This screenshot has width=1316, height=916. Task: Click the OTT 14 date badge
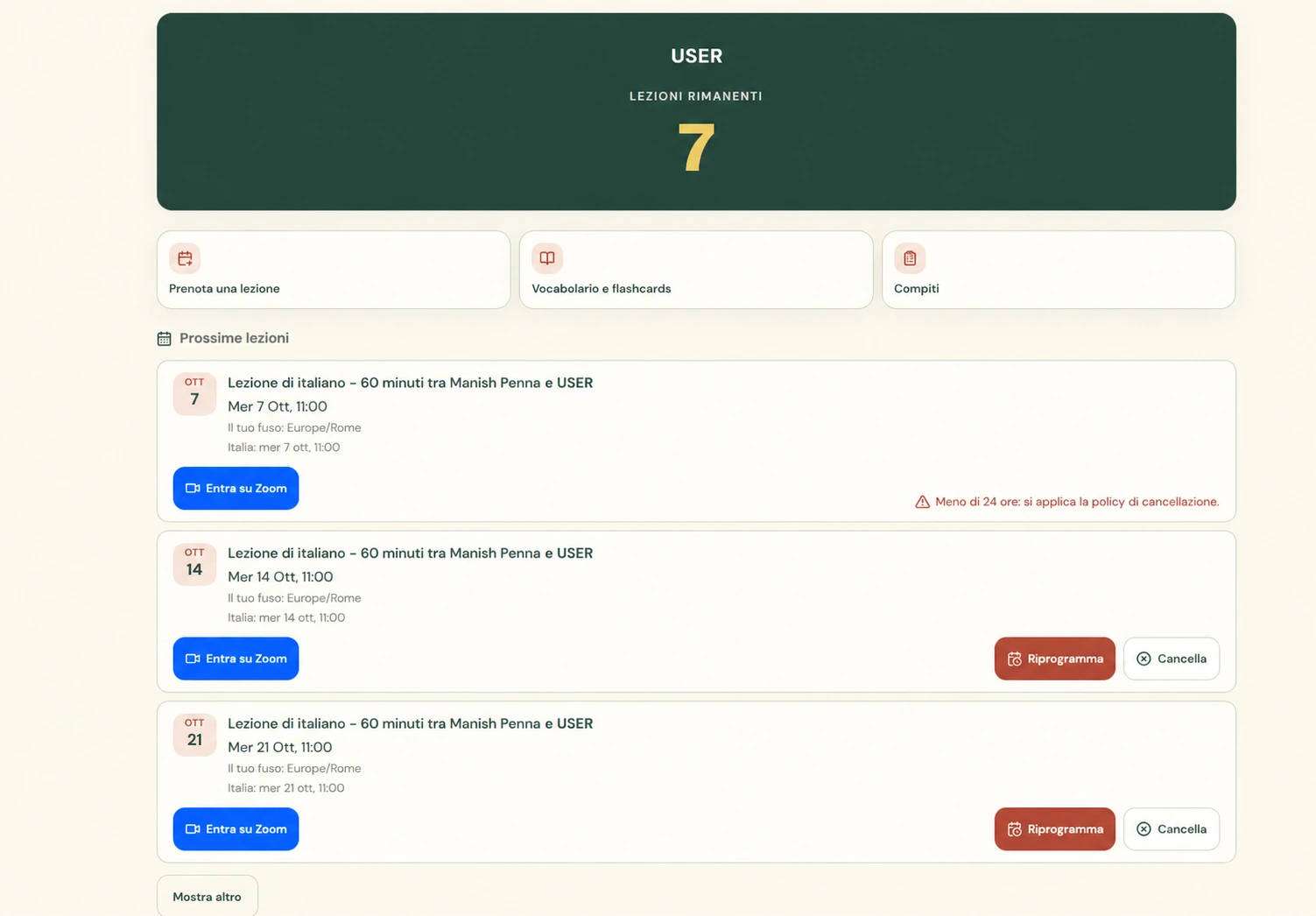(194, 565)
